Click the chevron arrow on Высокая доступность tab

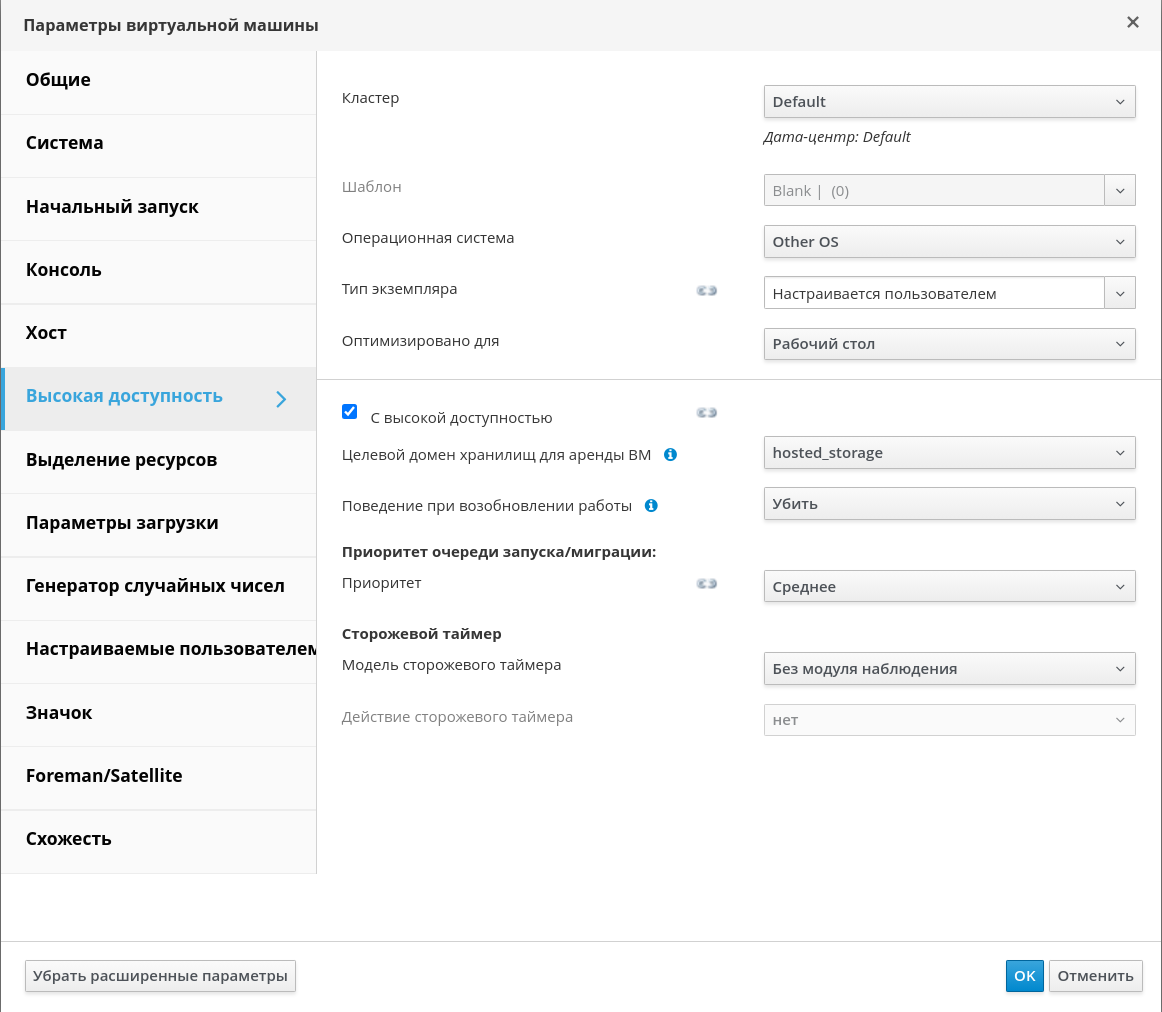click(x=281, y=399)
